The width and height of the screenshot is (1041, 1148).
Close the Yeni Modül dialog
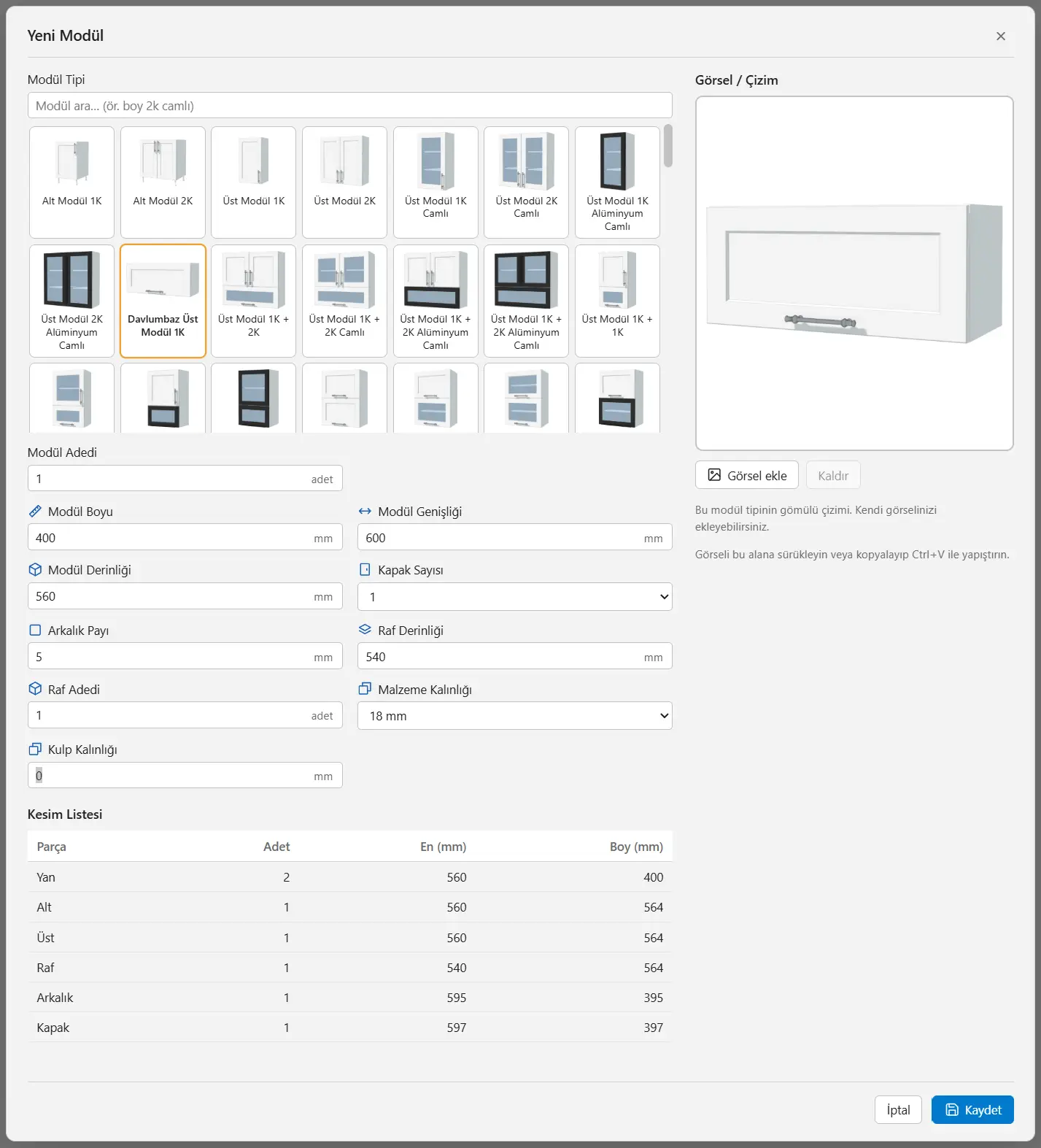pos(1001,36)
